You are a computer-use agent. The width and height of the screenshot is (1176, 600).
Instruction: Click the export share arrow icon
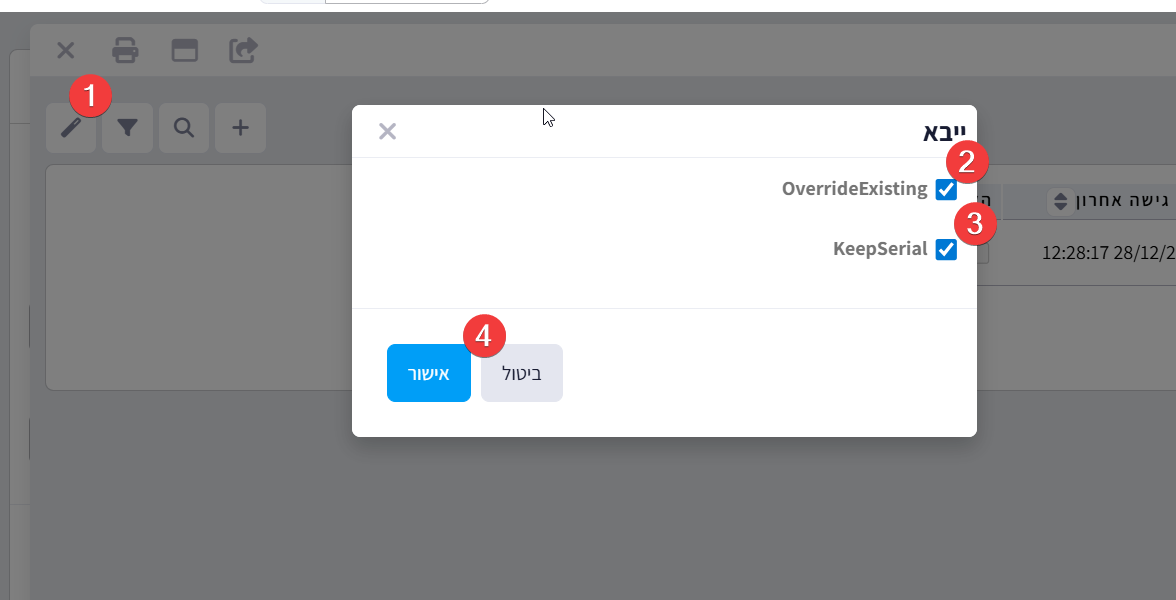coord(243,50)
